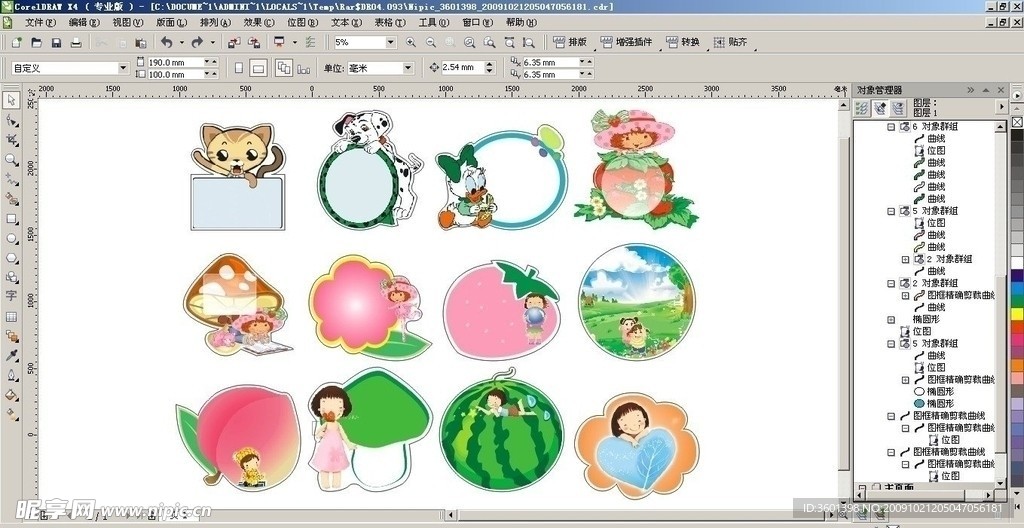Click the 排版 button
Image resolution: width=1024 pixels, height=528 pixels.
click(x=570, y=42)
